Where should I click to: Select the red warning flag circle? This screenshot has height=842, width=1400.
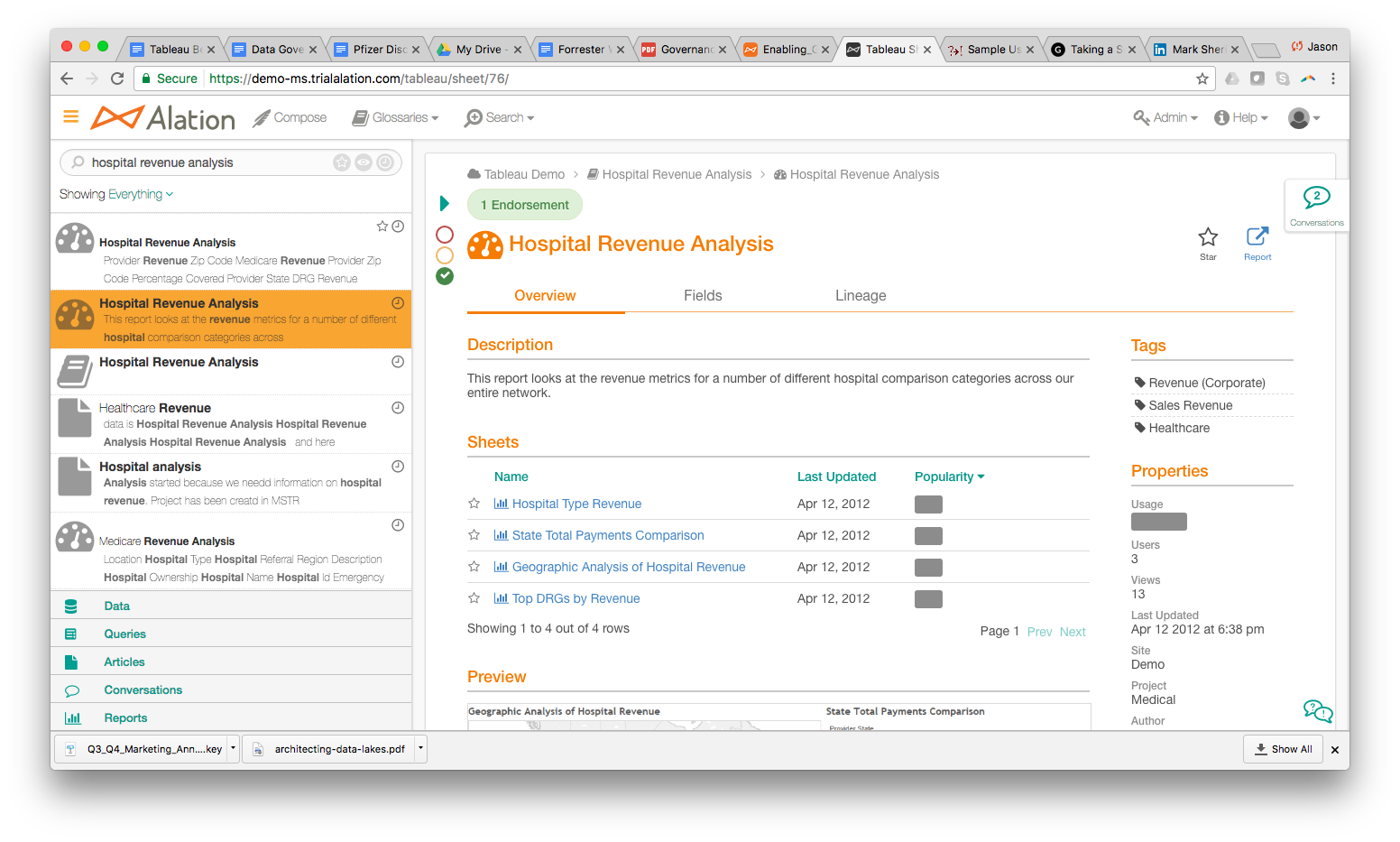445,235
